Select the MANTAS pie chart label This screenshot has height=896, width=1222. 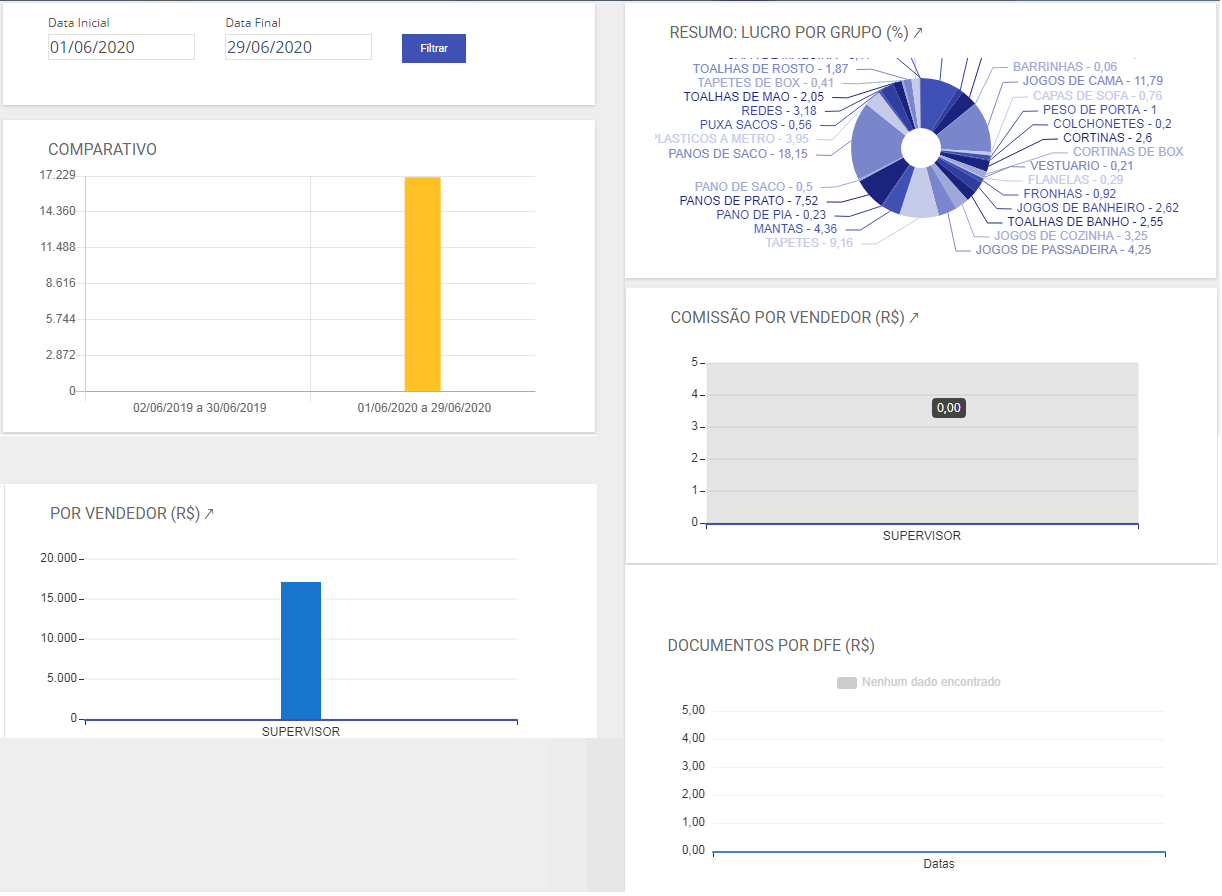tap(795, 229)
